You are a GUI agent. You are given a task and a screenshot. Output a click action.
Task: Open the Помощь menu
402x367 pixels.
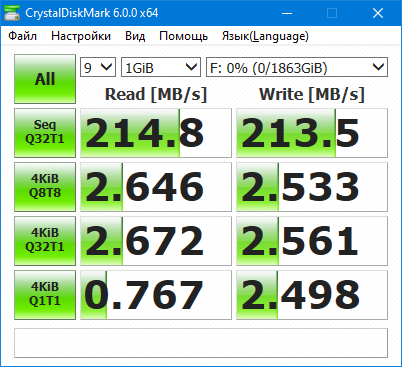[183, 36]
